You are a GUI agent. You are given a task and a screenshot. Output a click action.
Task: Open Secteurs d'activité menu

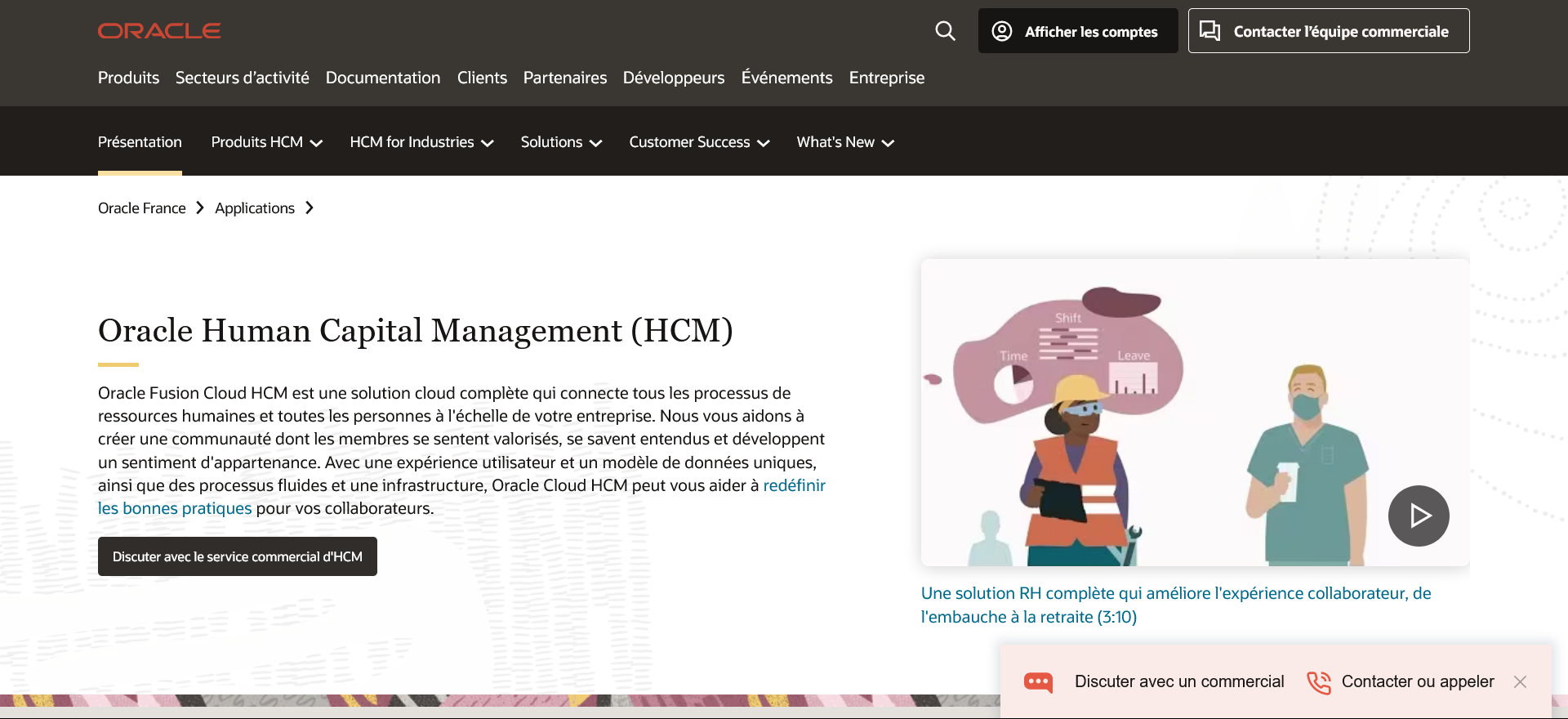pyautogui.click(x=243, y=78)
